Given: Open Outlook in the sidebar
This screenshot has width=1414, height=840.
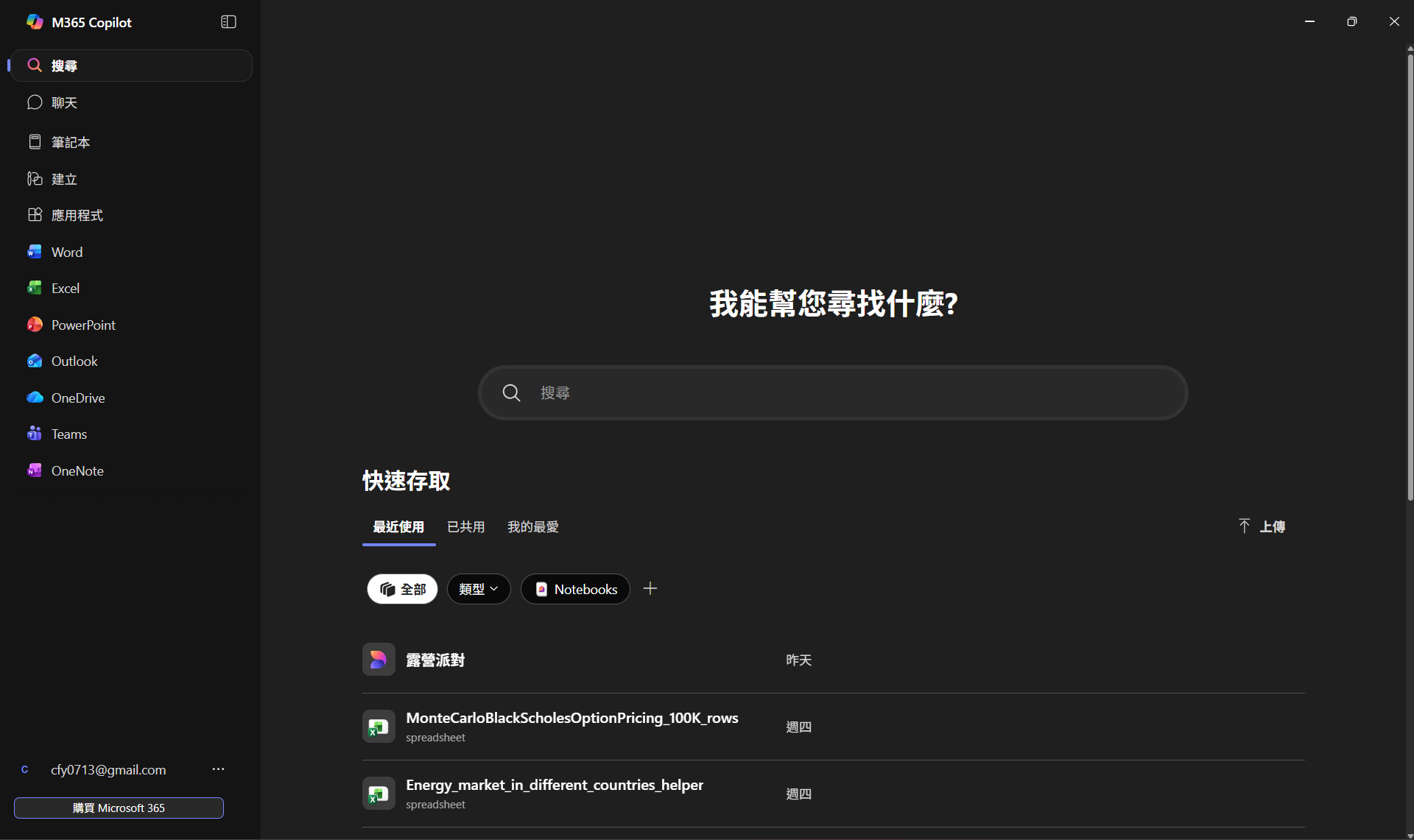Looking at the screenshot, I should (74, 361).
